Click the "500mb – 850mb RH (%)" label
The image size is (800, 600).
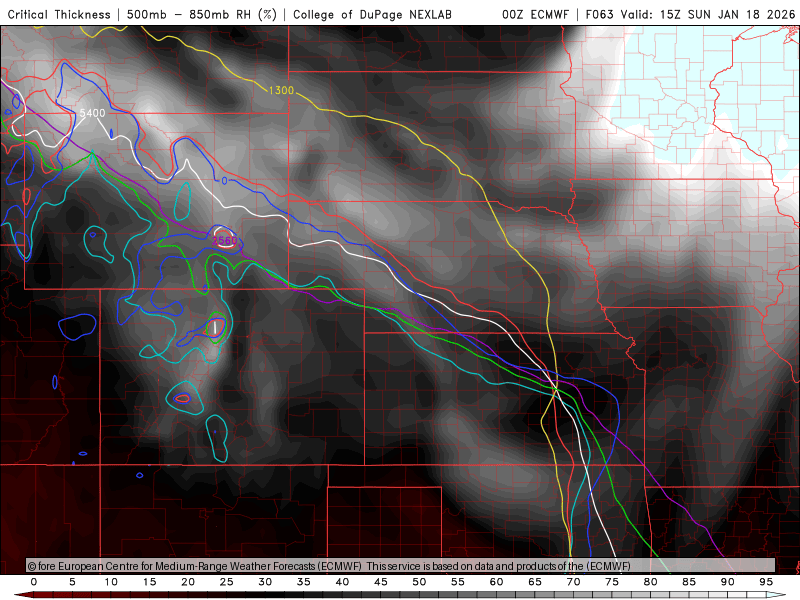[202, 14]
